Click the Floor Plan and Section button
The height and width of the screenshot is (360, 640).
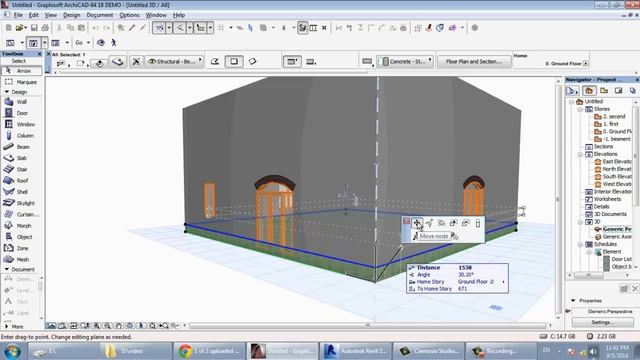click(474, 61)
